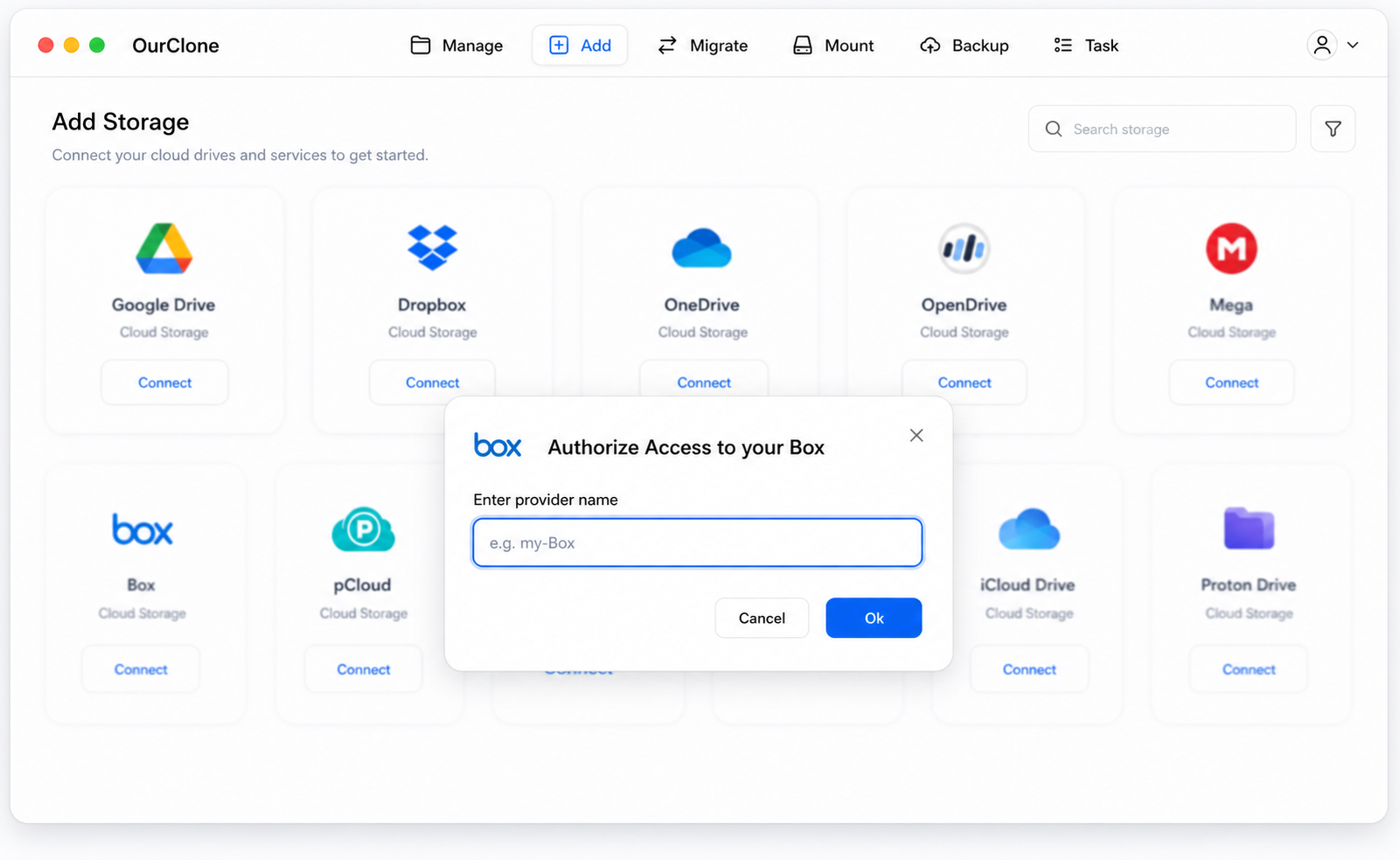This screenshot has width=1400, height=860.
Task: Click the Dropbox logo
Action: pos(433,248)
